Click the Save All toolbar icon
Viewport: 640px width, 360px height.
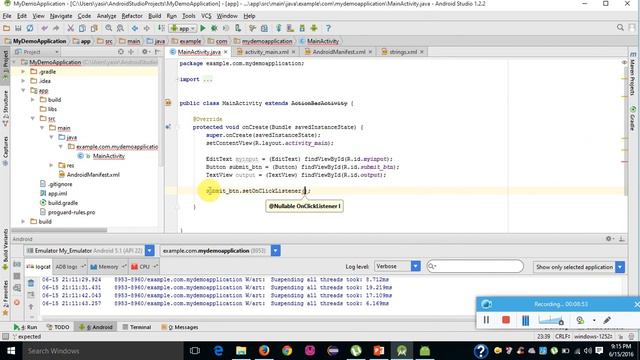[x=18, y=28]
